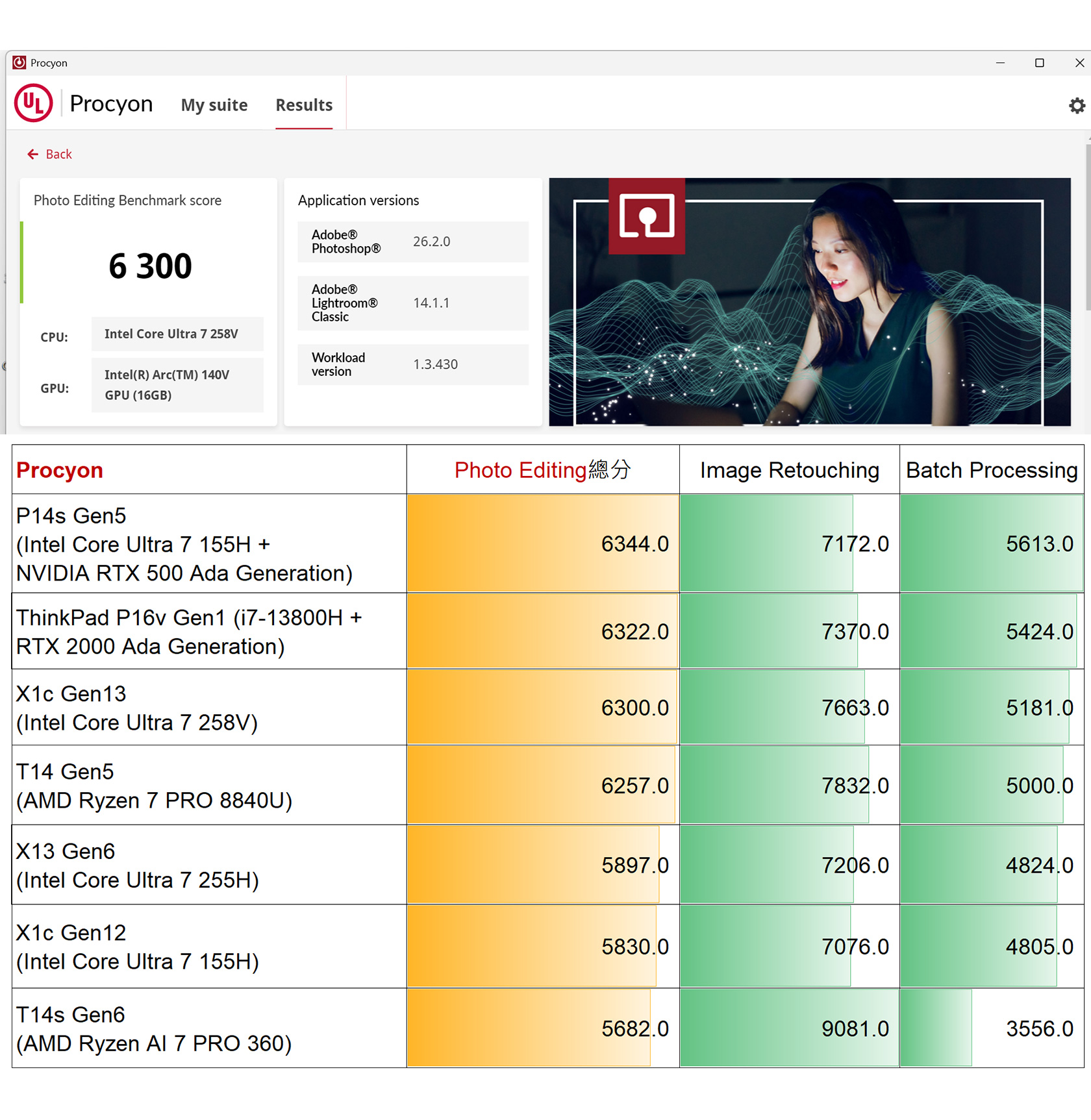Click the Procyon title bar app icon
Image resolution: width=1091 pixels, height=1120 pixels.
[x=19, y=62]
